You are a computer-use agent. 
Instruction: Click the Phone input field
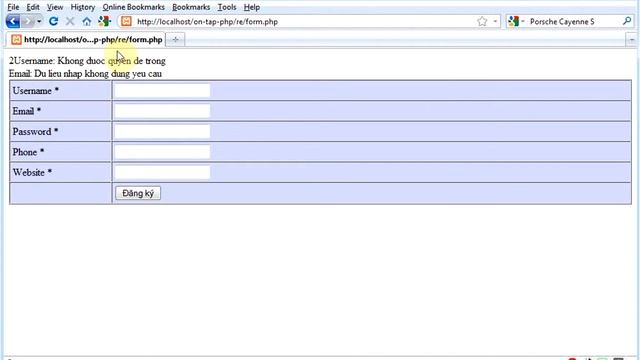(162, 152)
